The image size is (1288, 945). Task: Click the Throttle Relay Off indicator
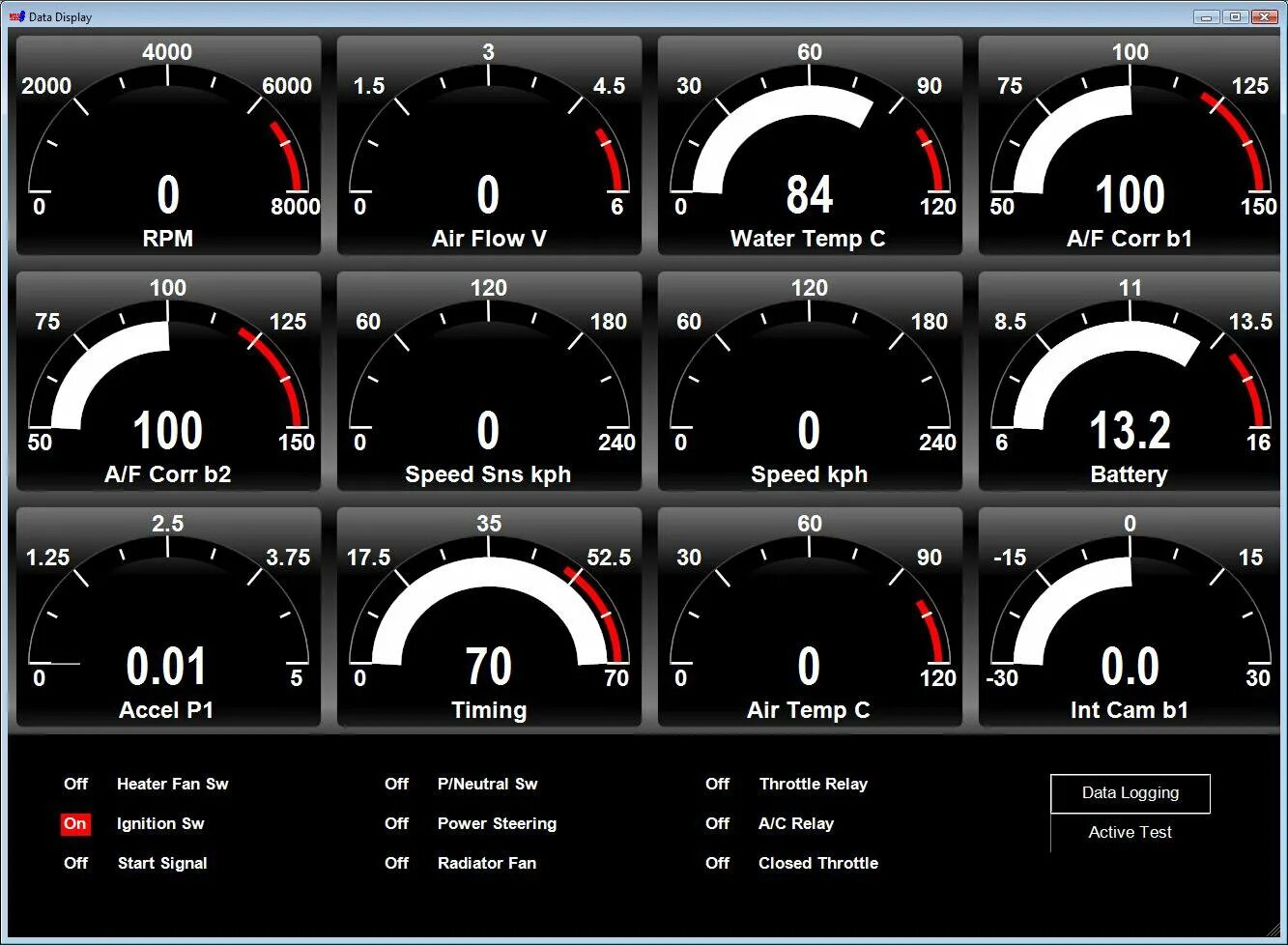click(717, 784)
